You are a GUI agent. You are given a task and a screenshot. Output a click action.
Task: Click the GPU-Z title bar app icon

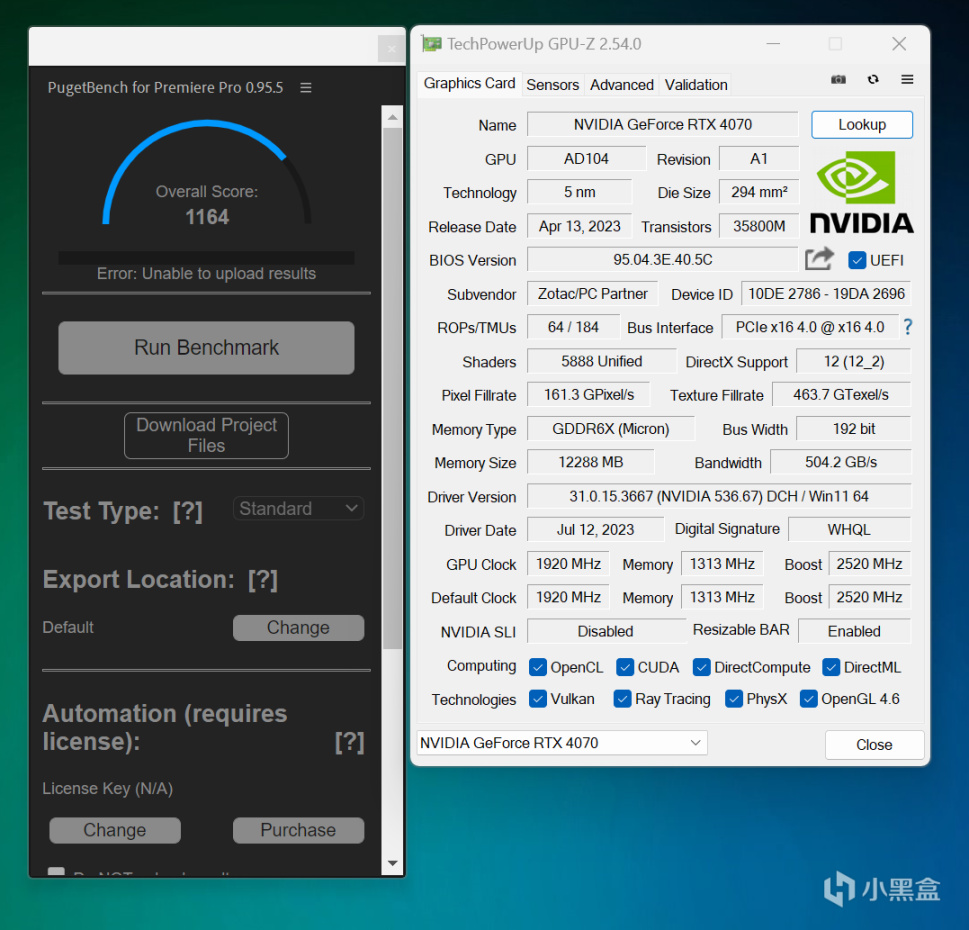[x=431, y=44]
